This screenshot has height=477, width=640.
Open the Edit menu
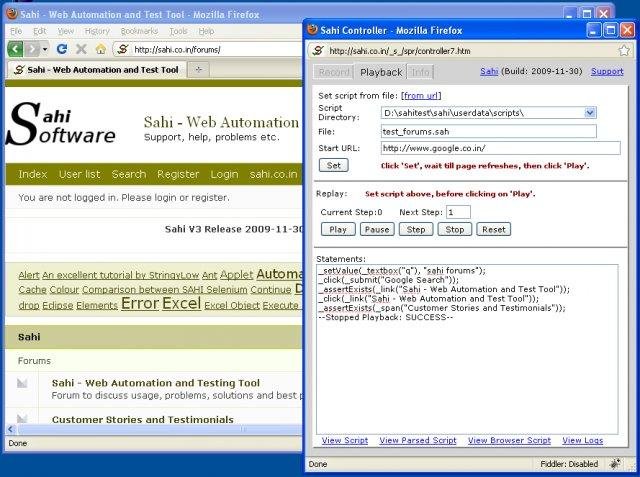click(40, 31)
